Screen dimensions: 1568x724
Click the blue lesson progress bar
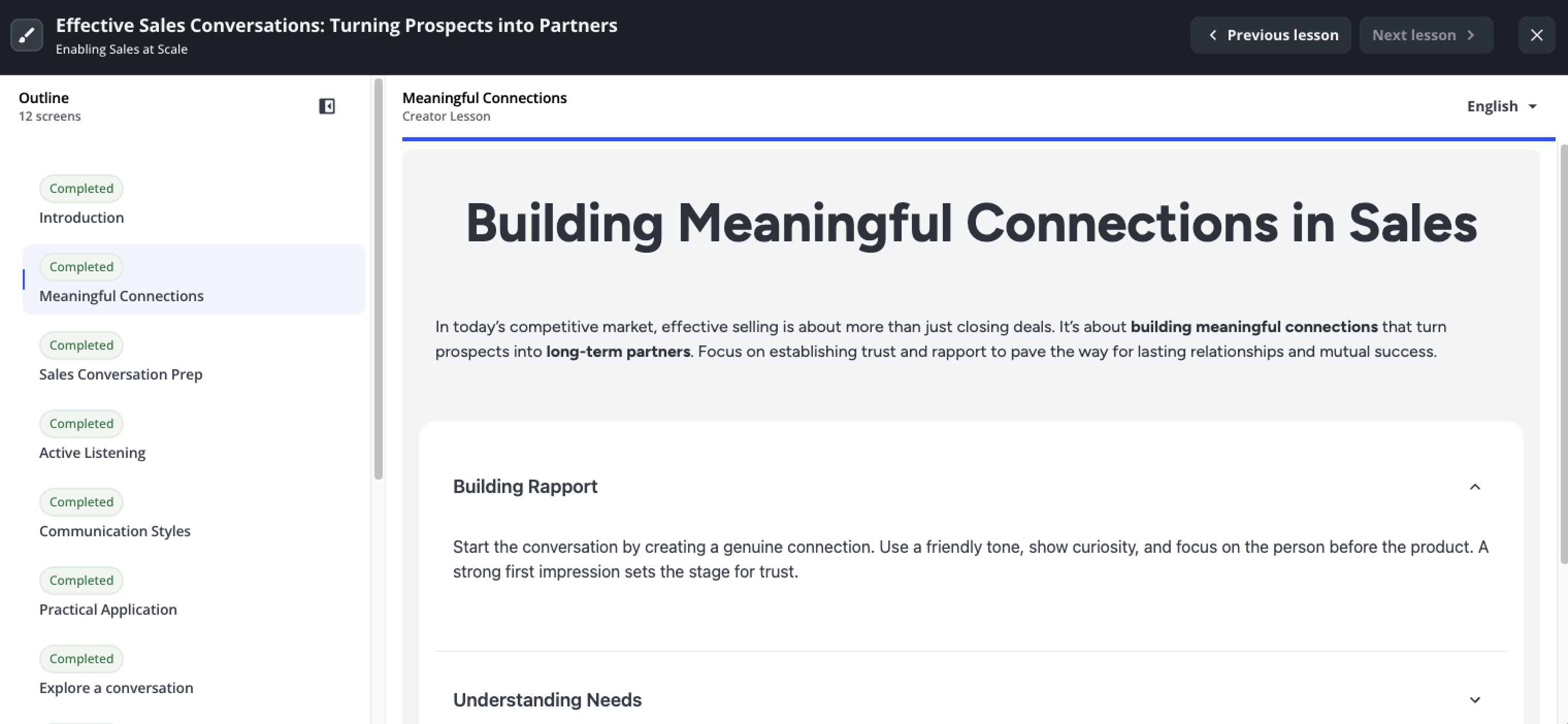[977, 139]
